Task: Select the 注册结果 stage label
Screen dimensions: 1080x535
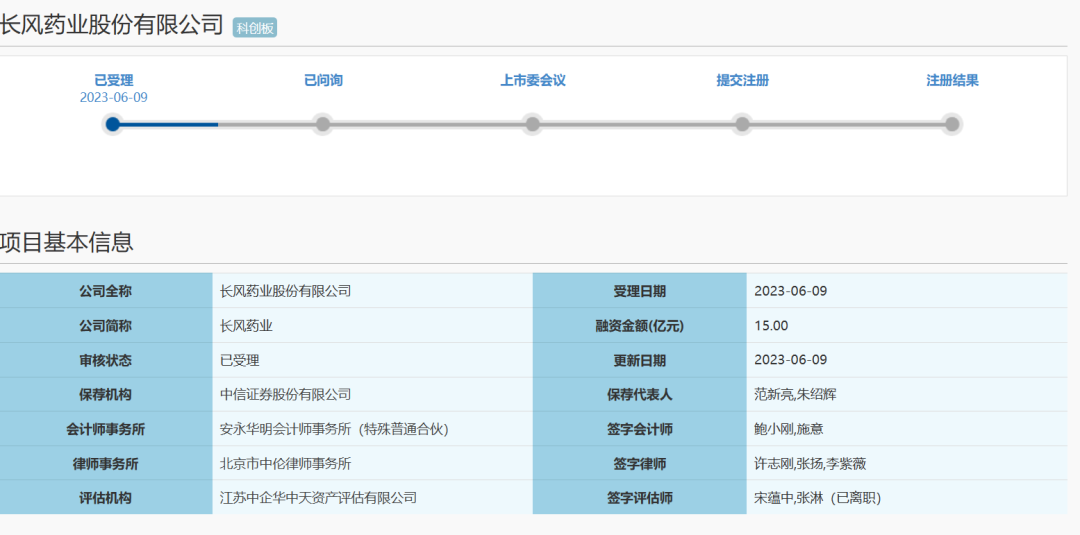Action: coord(952,81)
